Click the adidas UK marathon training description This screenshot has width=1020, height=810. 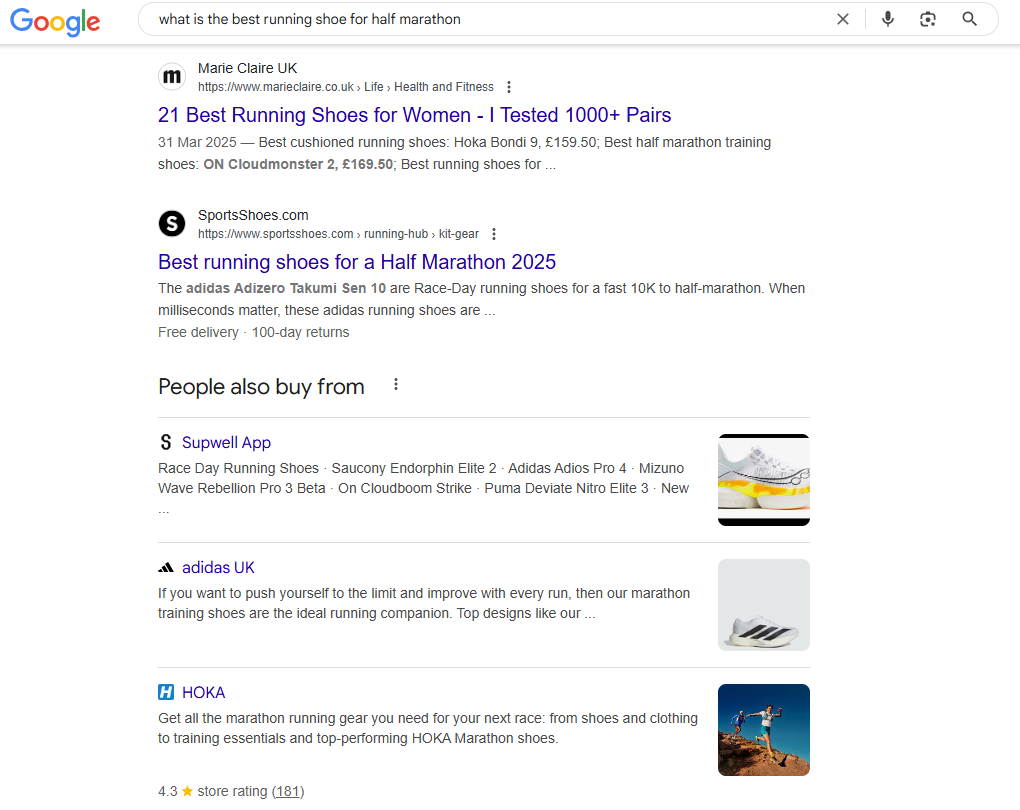[x=424, y=603]
